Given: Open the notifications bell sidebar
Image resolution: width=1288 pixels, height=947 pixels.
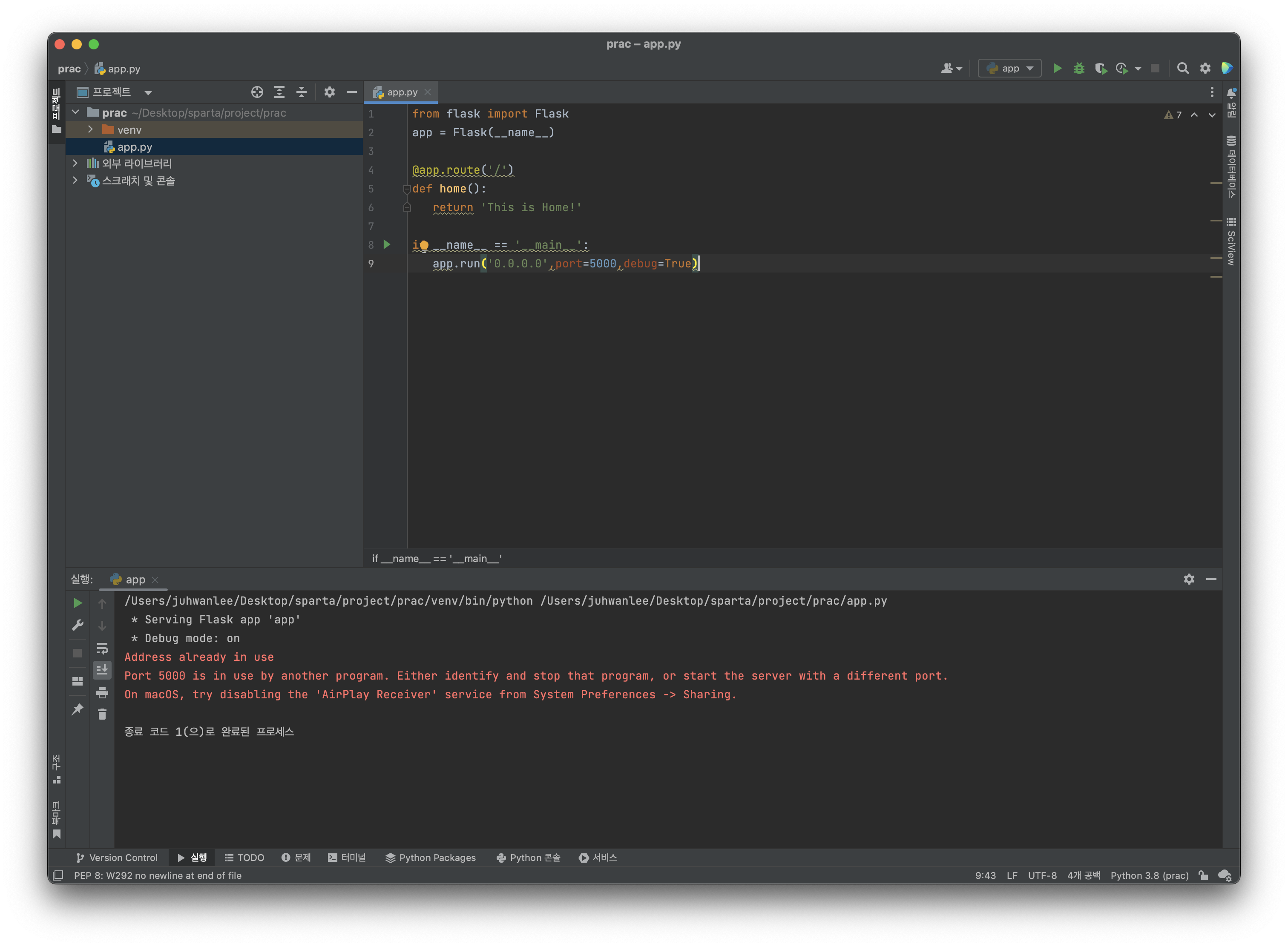Looking at the screenshot, I should (1230, 103).
